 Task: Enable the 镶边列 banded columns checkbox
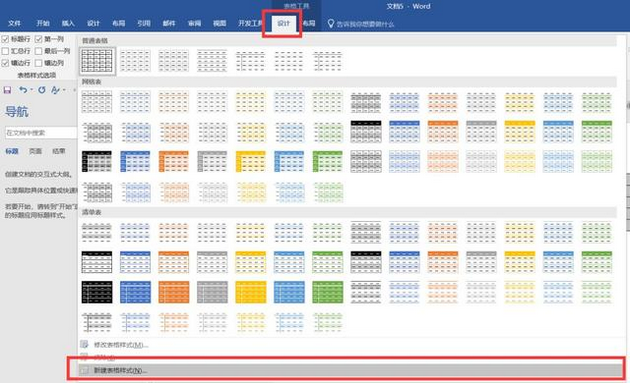pos(39,63)
